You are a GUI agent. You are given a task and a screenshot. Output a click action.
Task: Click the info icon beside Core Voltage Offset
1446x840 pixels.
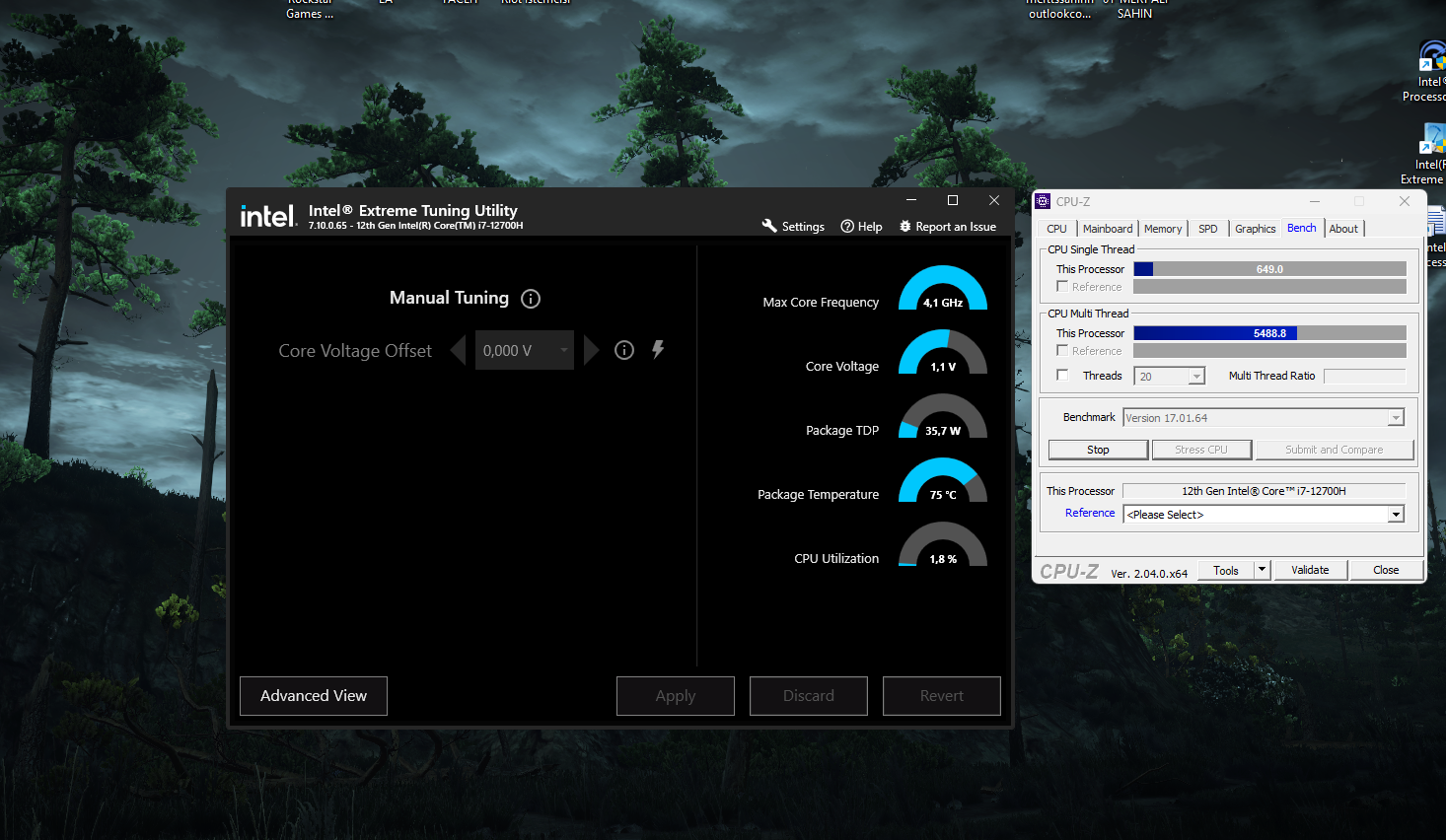click(x=623, y=350)
